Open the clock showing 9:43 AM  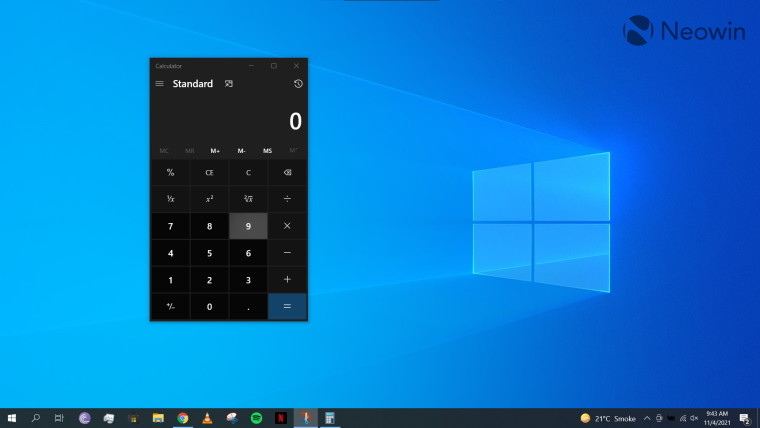pyautogui.click(x=717, y=418)
